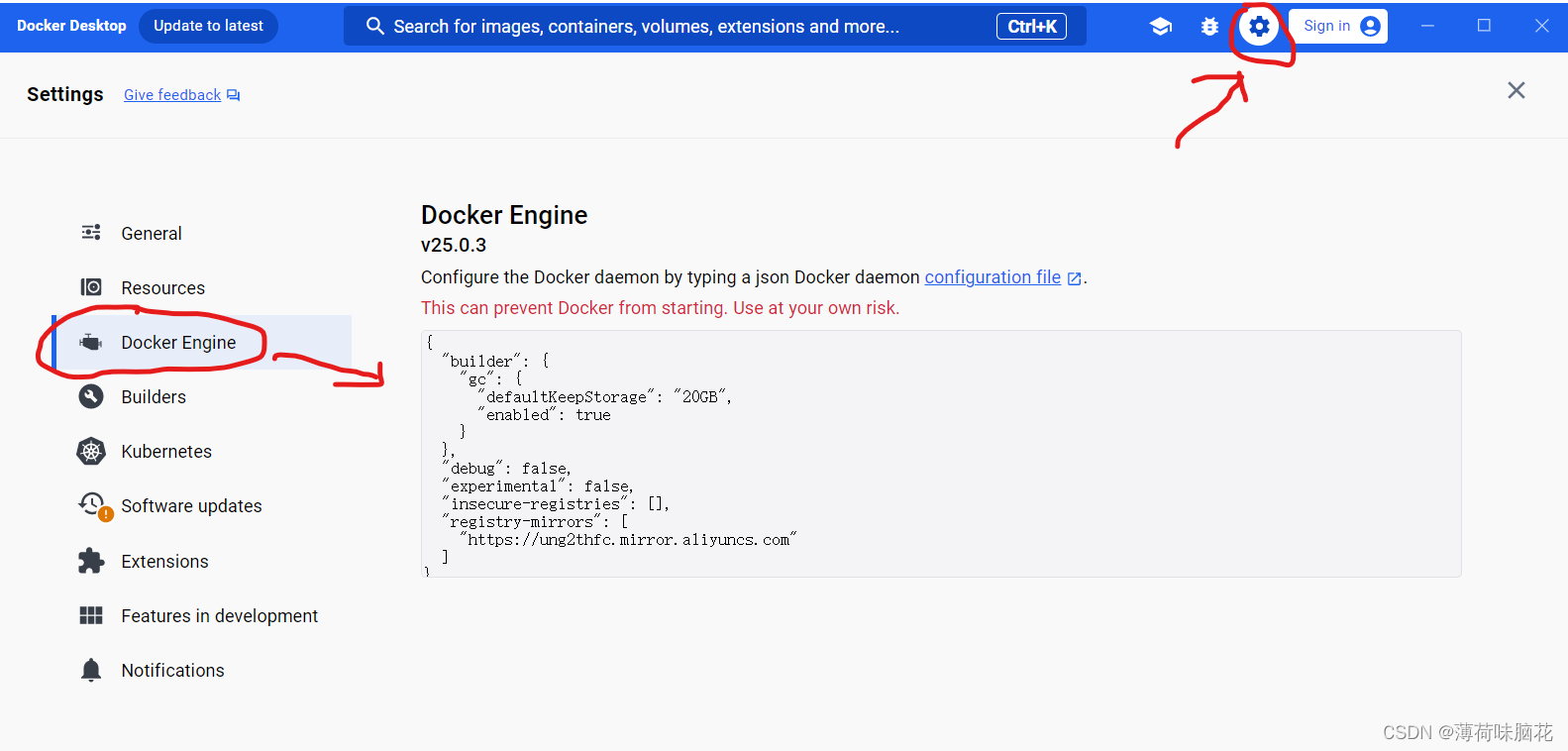This screenshot has height=751, width=1568.
Task: Click the v25.0.3 version text
Action: click(x=454, y=245)
